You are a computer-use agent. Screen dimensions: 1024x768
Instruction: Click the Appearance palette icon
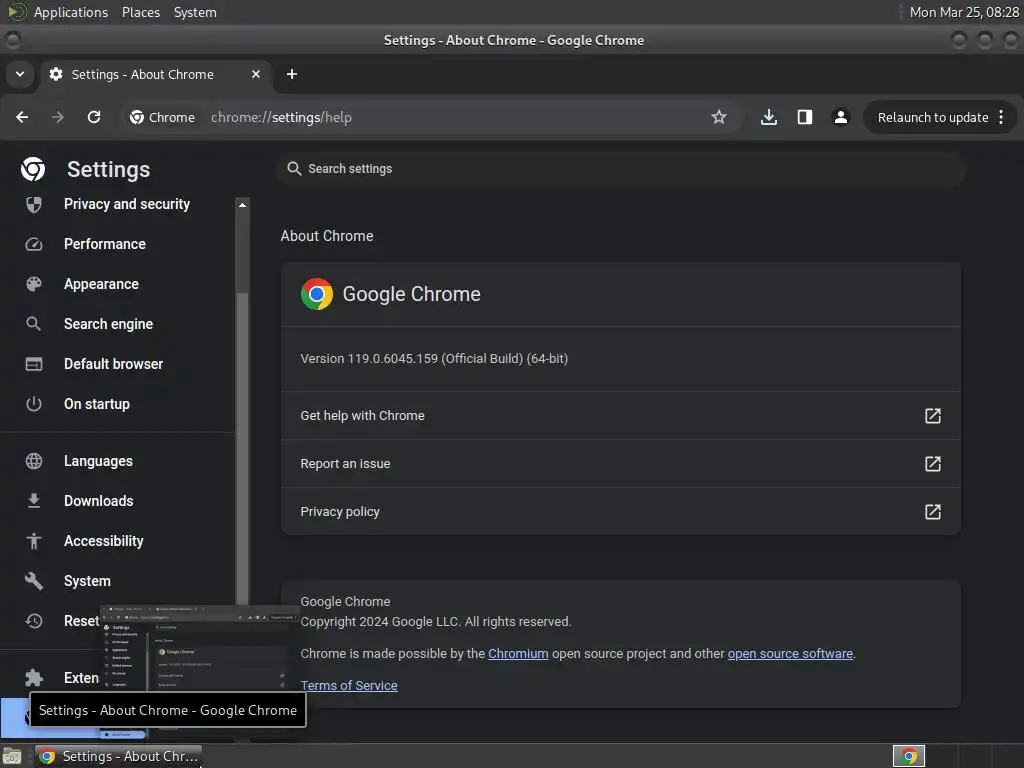34,284
